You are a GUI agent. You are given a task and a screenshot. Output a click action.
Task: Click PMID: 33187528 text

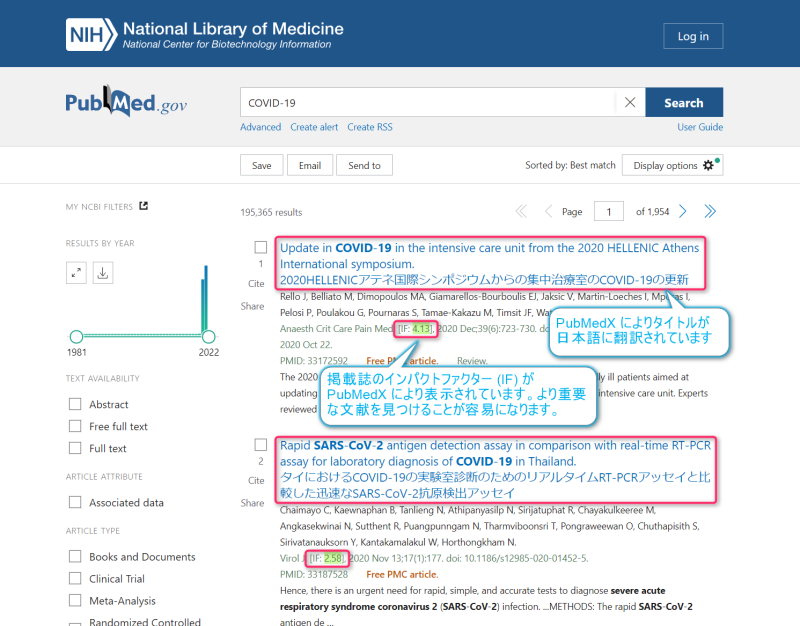tap(314, 574)
